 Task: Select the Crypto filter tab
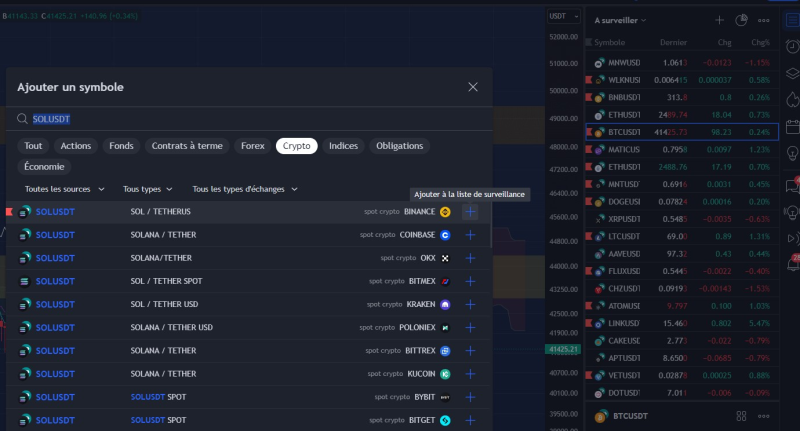pos(296,146)
